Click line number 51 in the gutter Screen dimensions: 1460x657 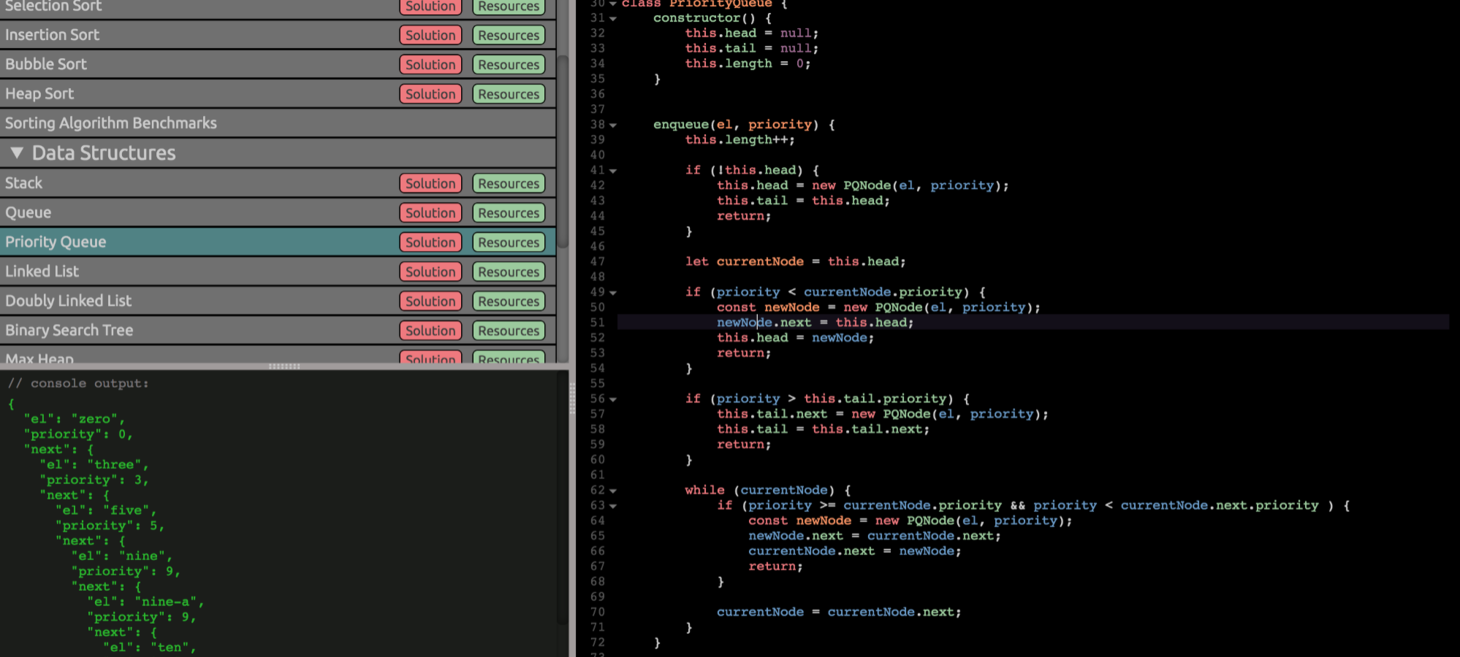coord(597,323)
